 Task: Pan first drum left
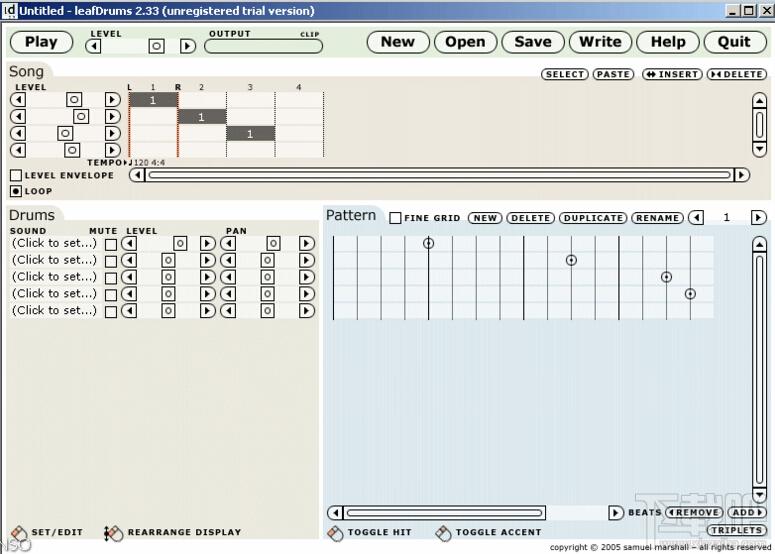pyautogui.click(x=228, y=243)
